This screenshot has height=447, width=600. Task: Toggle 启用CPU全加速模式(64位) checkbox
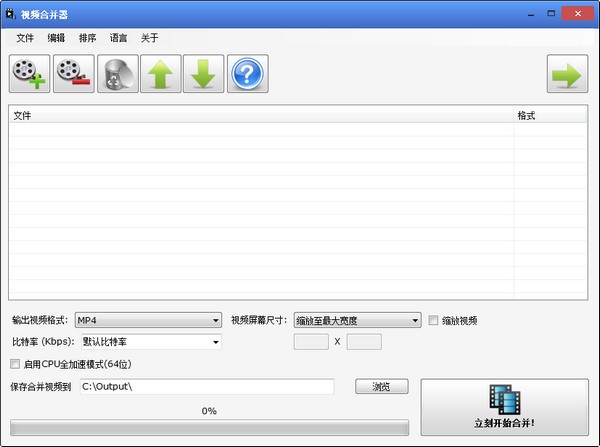[x=14, y=363]
